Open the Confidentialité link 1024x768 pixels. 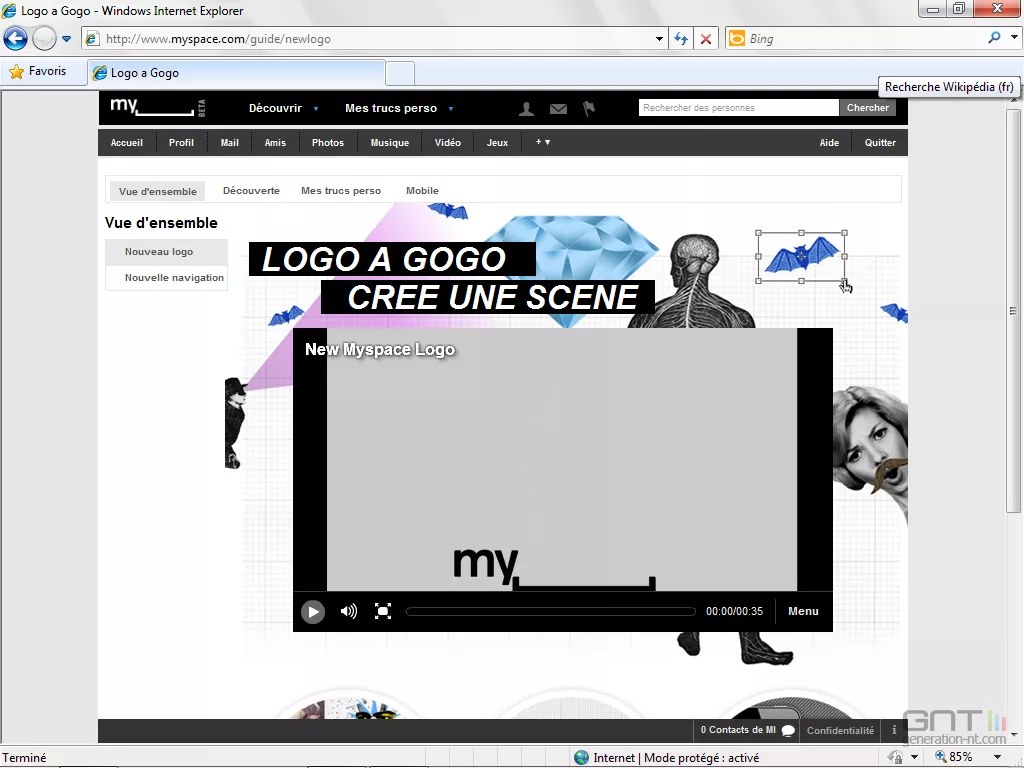point(840,731)
